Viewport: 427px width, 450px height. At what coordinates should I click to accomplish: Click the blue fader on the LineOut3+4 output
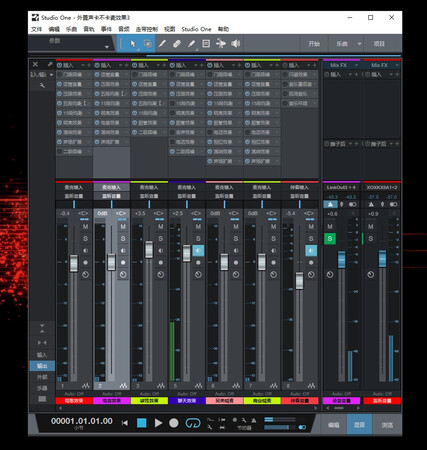pyautogui.click(x=342, y=259)
